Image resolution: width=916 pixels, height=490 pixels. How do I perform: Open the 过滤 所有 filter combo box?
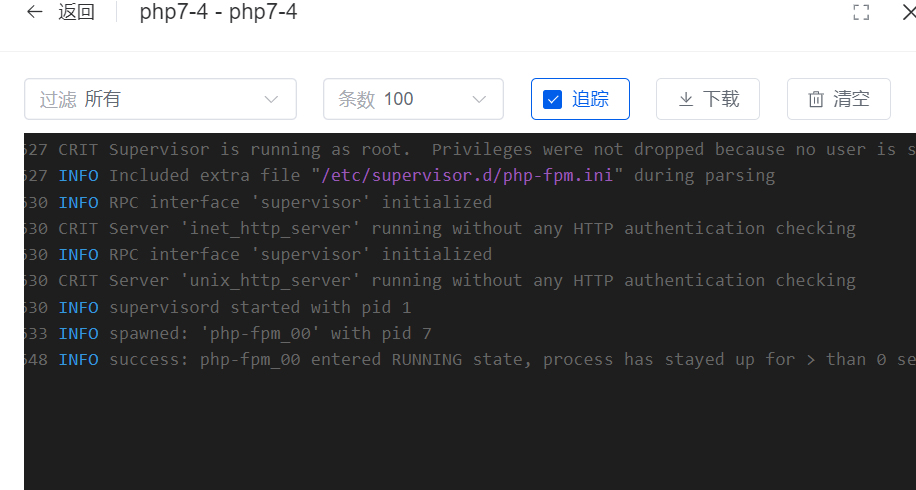[160, 99]
